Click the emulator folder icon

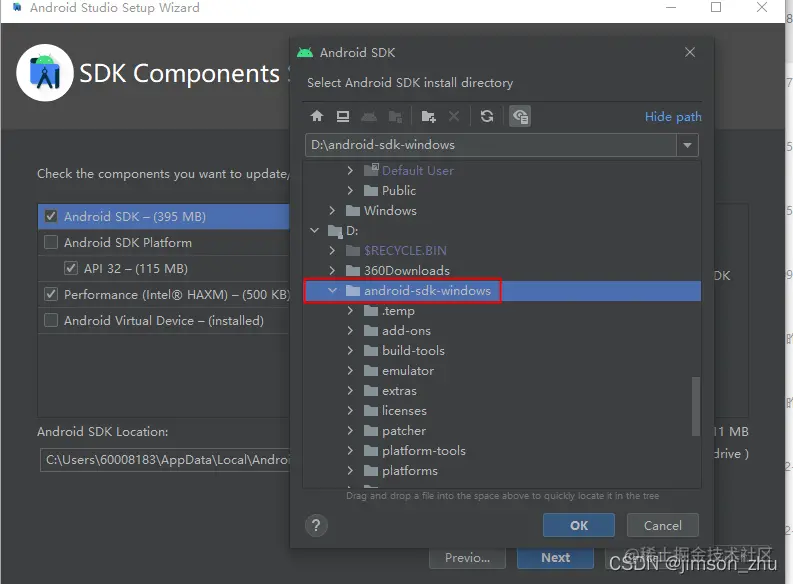pos(371,371)
